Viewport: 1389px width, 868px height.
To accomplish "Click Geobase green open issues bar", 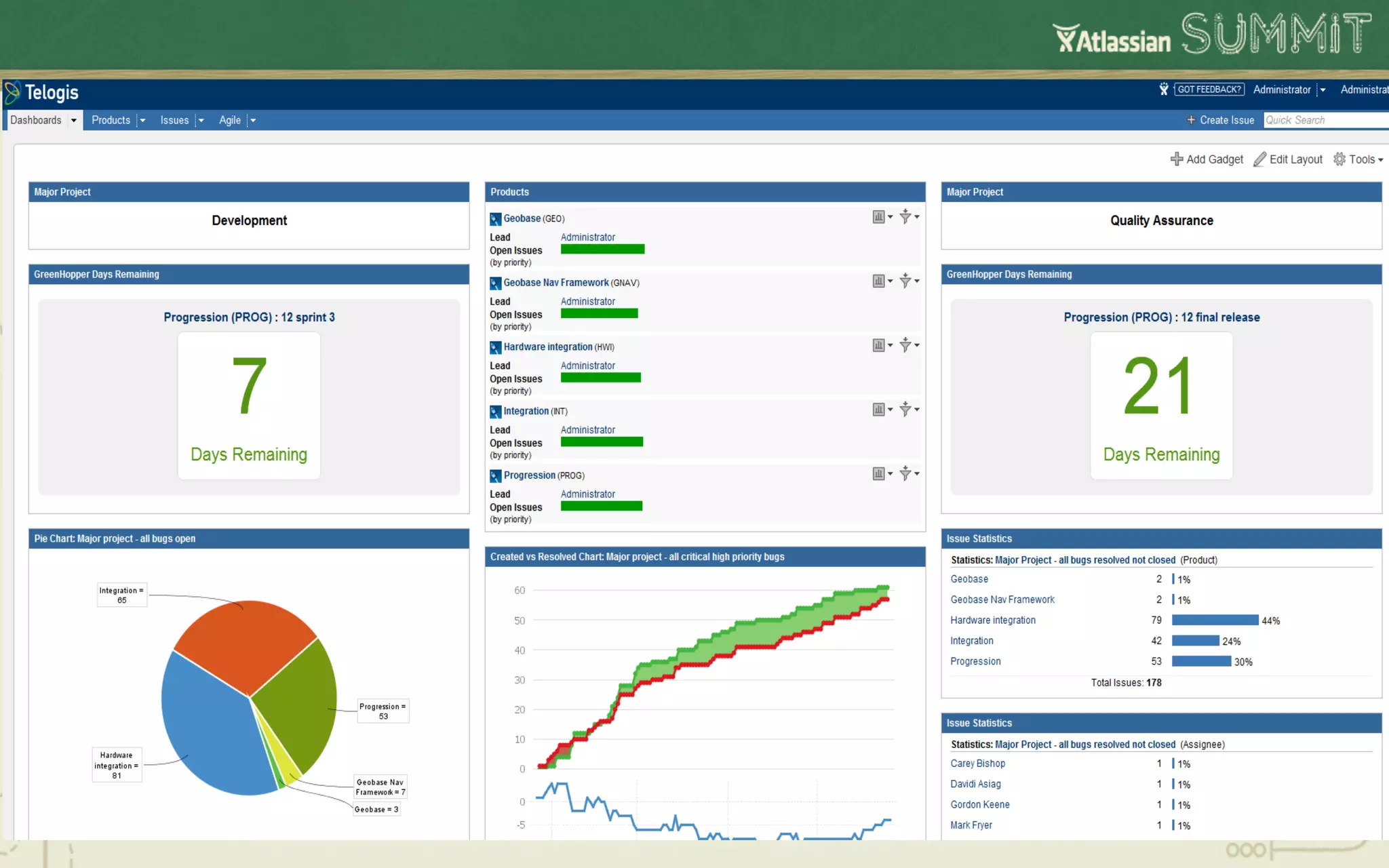I will click(602, 250).
